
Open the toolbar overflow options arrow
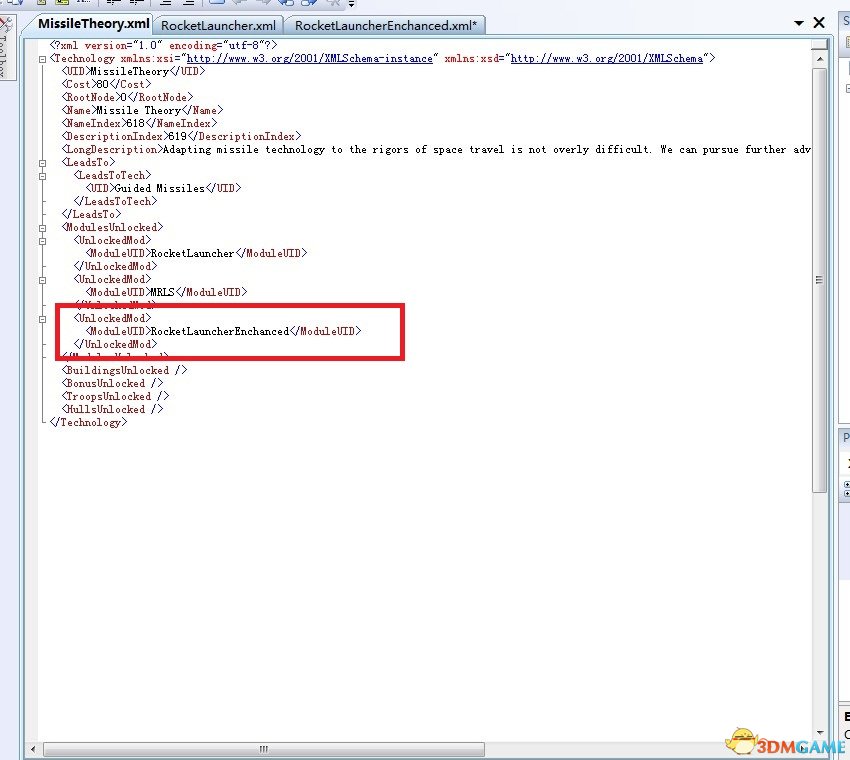pos(351,4)
